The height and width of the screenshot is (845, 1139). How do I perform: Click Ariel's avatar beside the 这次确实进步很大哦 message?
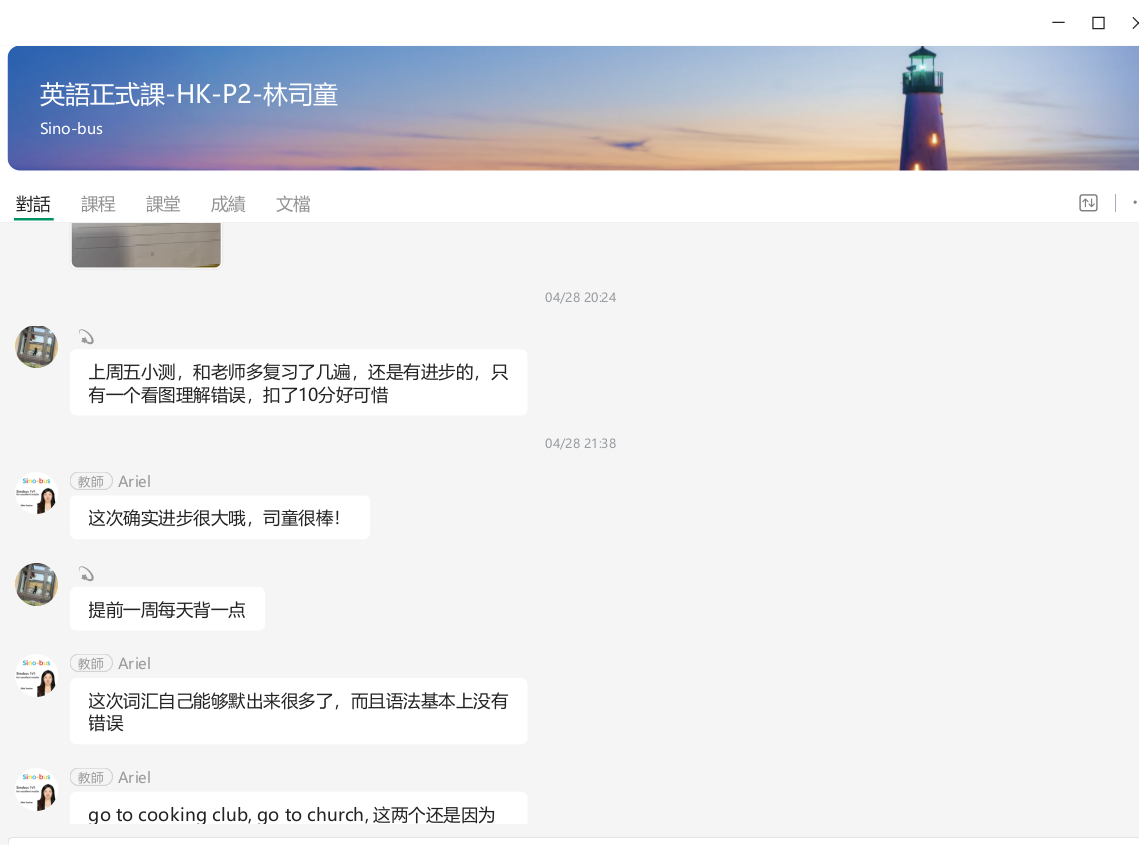tap(36, 493)
